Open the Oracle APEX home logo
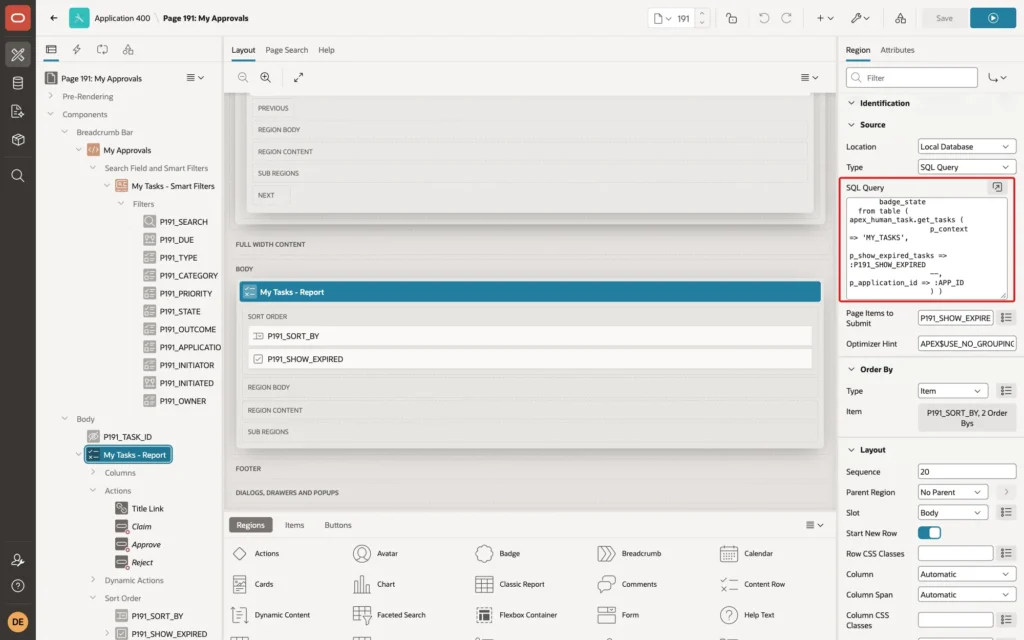Viewport: 1024px width, 640px height. pyautogui.click(x=18, y=18)
